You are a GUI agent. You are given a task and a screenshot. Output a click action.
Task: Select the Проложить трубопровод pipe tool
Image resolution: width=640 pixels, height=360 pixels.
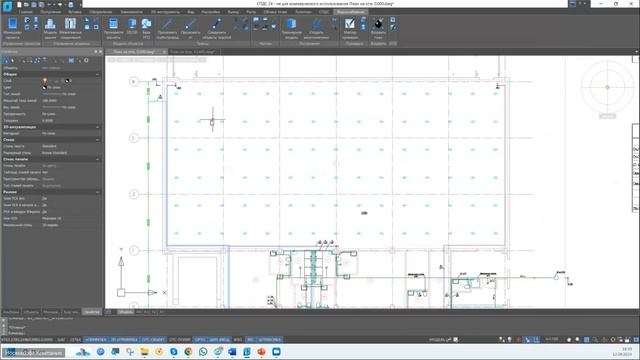pos(167,28)
